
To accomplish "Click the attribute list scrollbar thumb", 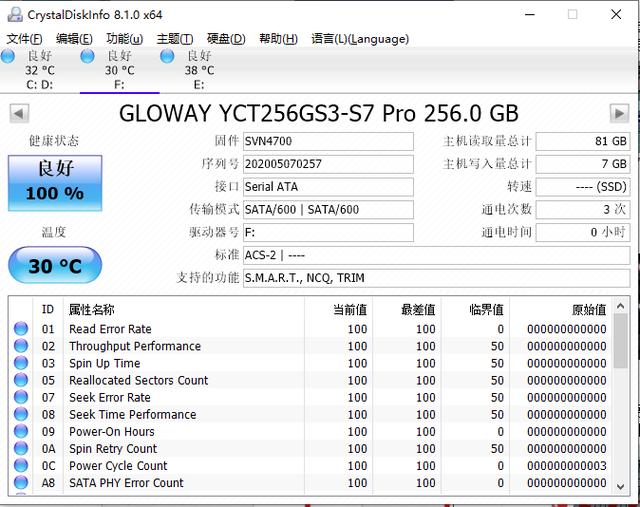I will (621, 341).
